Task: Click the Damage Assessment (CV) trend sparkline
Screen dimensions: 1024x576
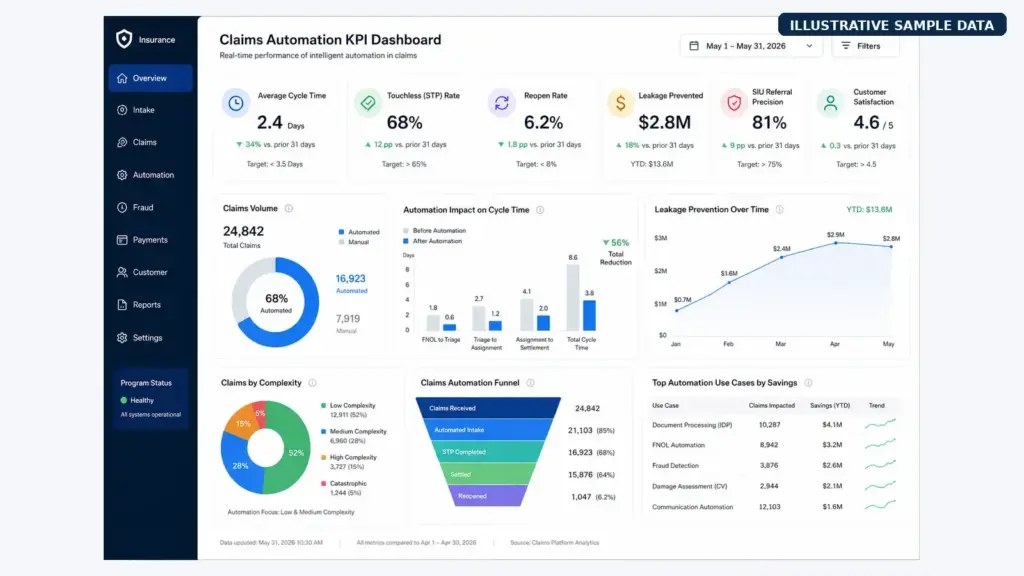Action: click(x=880, y=486)
